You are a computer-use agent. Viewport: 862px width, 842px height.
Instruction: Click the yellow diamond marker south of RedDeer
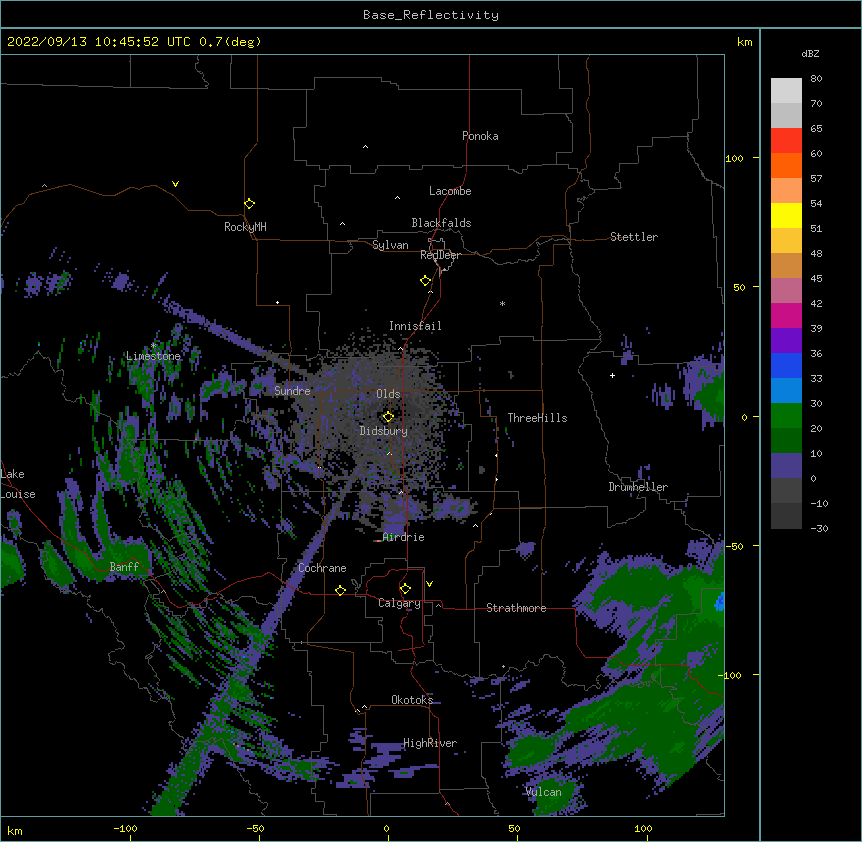coord(425,281)
